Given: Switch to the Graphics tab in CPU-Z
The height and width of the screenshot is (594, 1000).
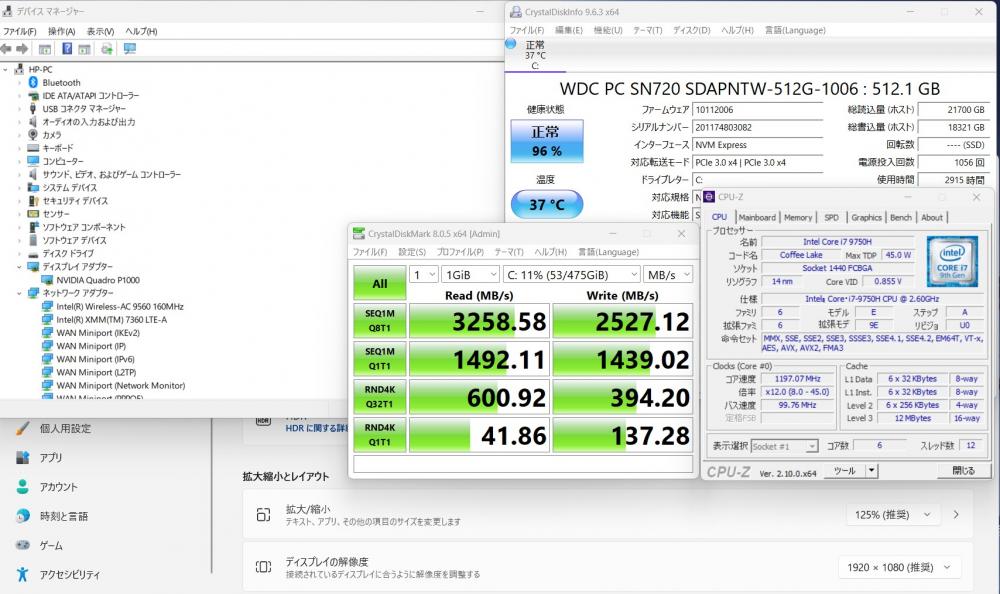Looking at the screenshot, I should tap(866, 218).
